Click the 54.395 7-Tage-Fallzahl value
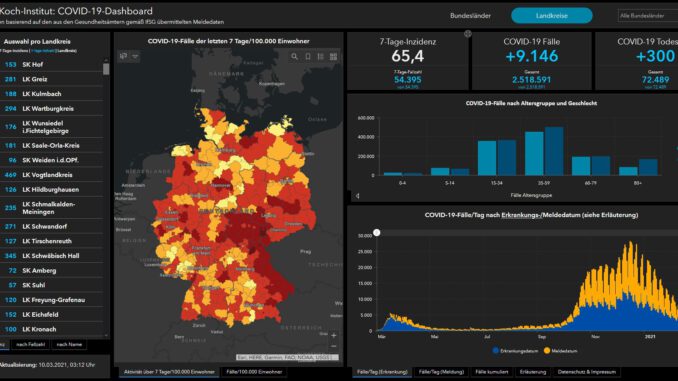 (408, 80)
